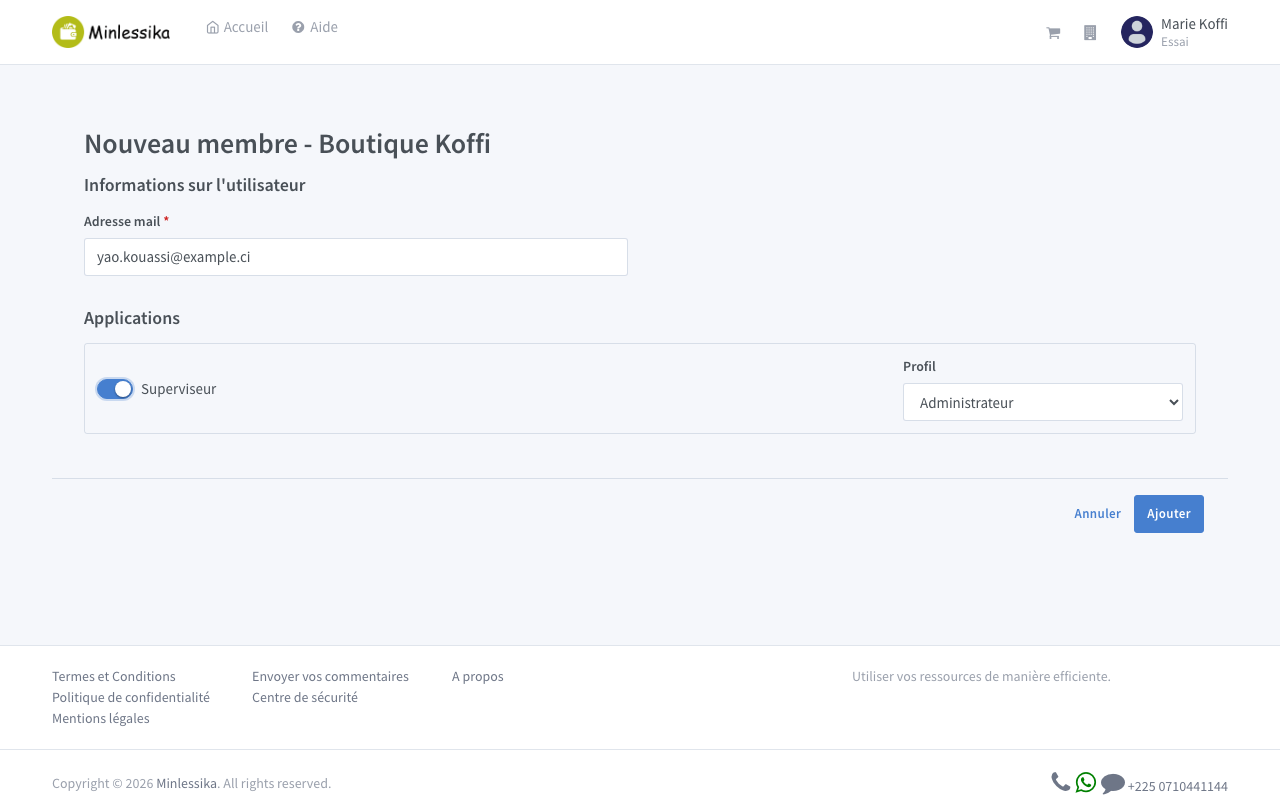Open Politique de confidentialité link

click(131, 698)
